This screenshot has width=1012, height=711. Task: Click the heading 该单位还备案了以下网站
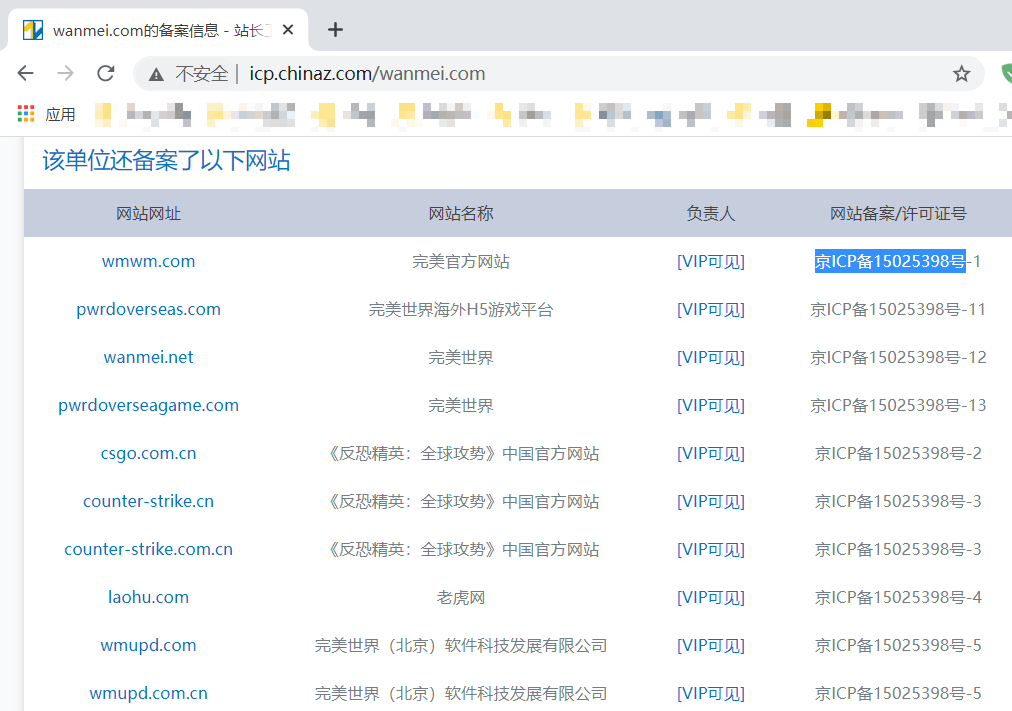tap(167, 161)
